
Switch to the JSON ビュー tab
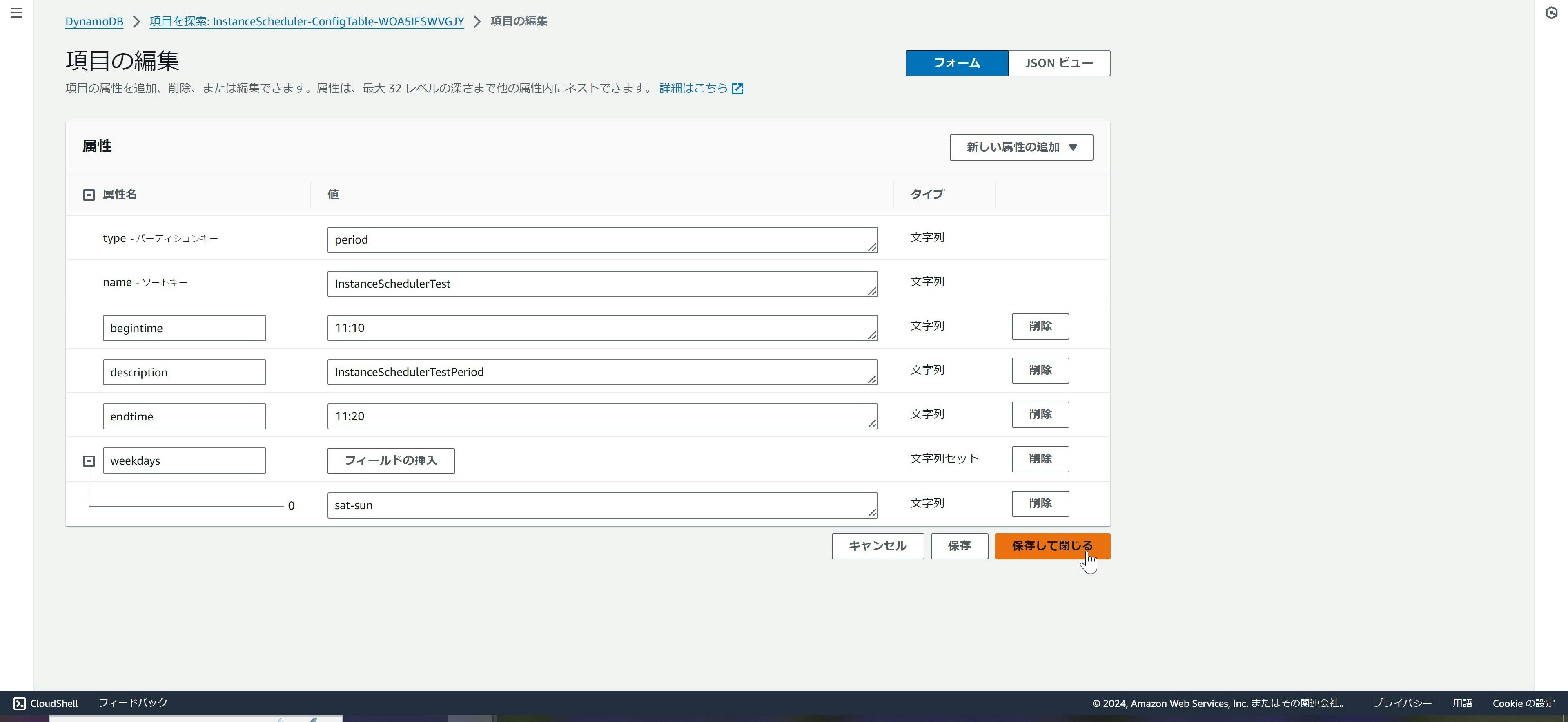(1058, 63)
